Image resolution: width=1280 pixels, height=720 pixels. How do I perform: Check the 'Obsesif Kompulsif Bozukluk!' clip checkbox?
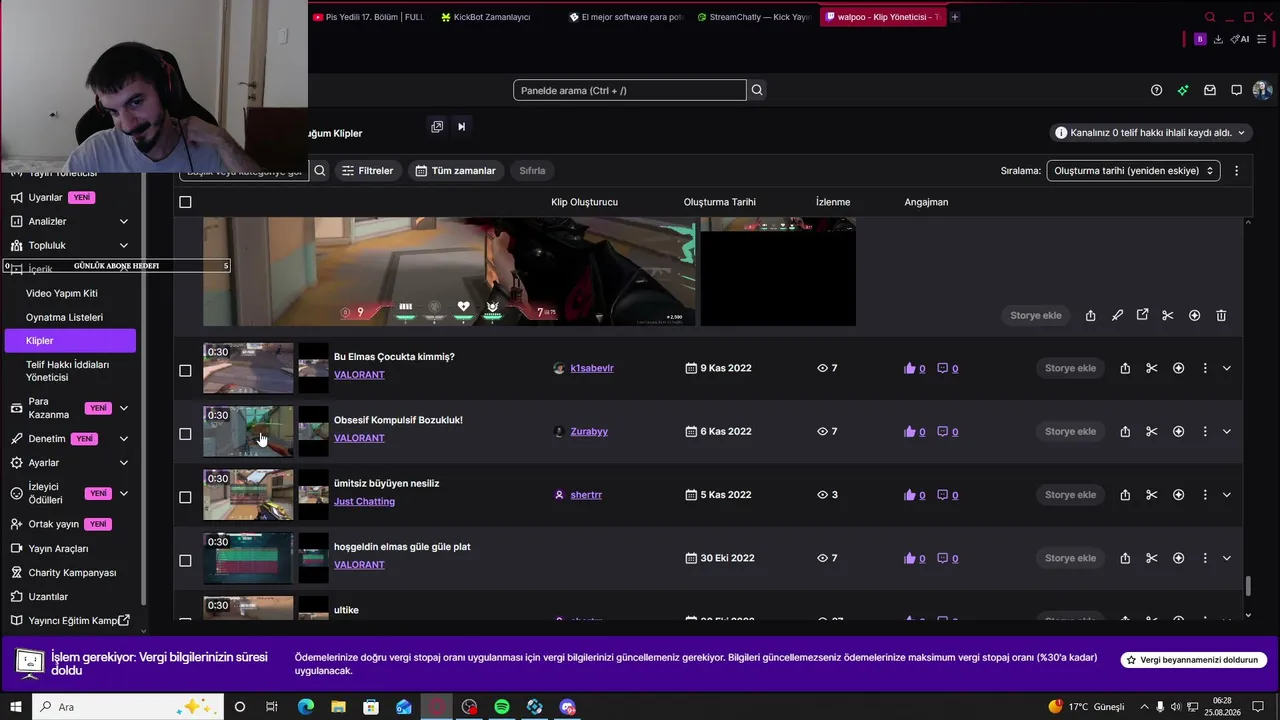tap(185, 434)
